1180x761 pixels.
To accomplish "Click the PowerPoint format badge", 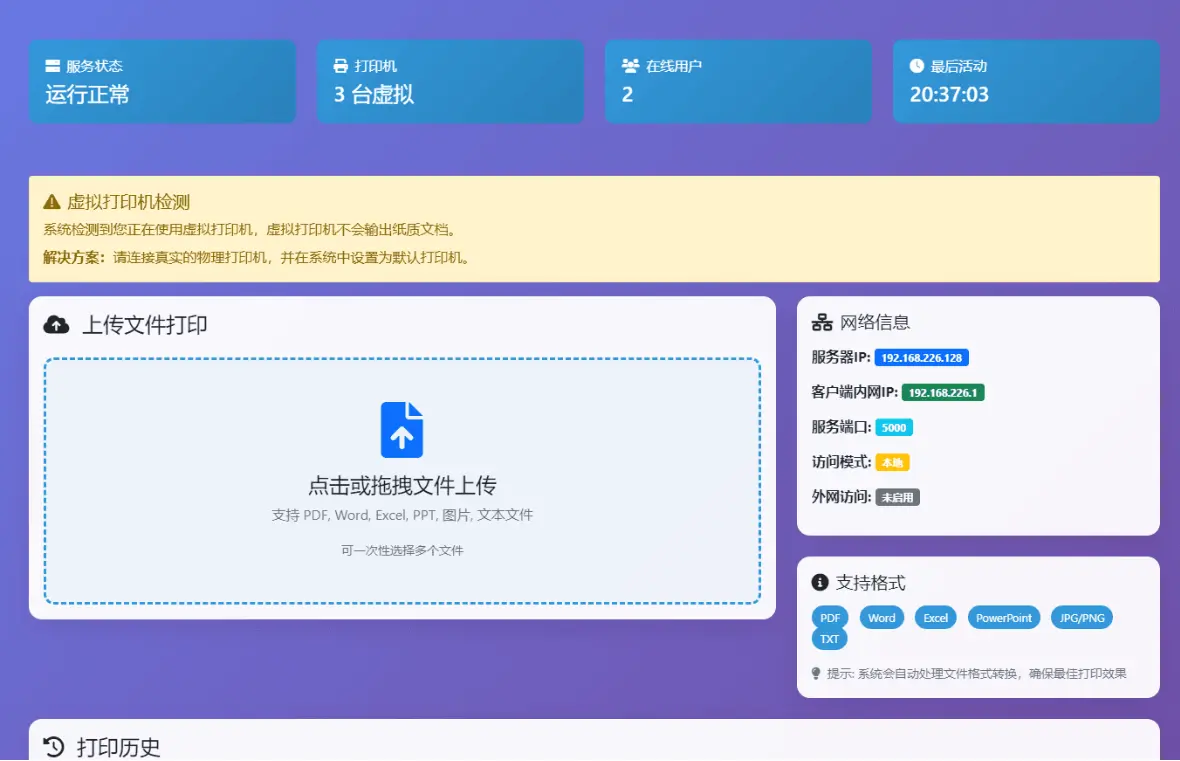I will pyautogui.click(x=1003, y=617).
